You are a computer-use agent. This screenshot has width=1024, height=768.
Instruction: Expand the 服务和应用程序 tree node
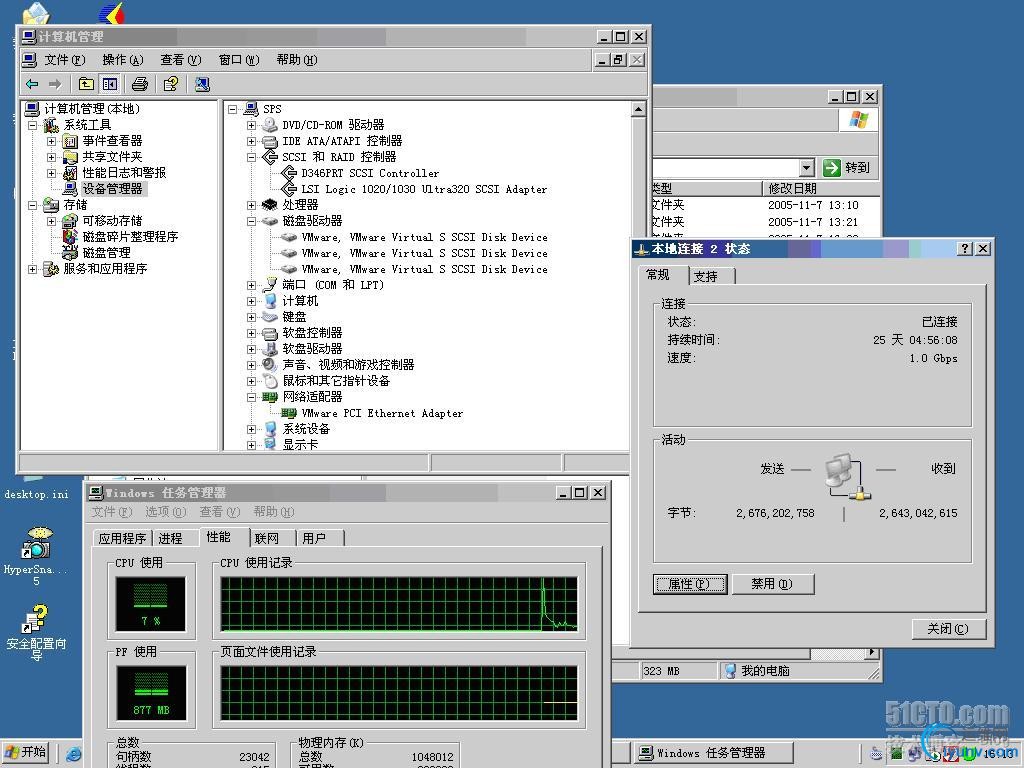(x=33, y=269)
